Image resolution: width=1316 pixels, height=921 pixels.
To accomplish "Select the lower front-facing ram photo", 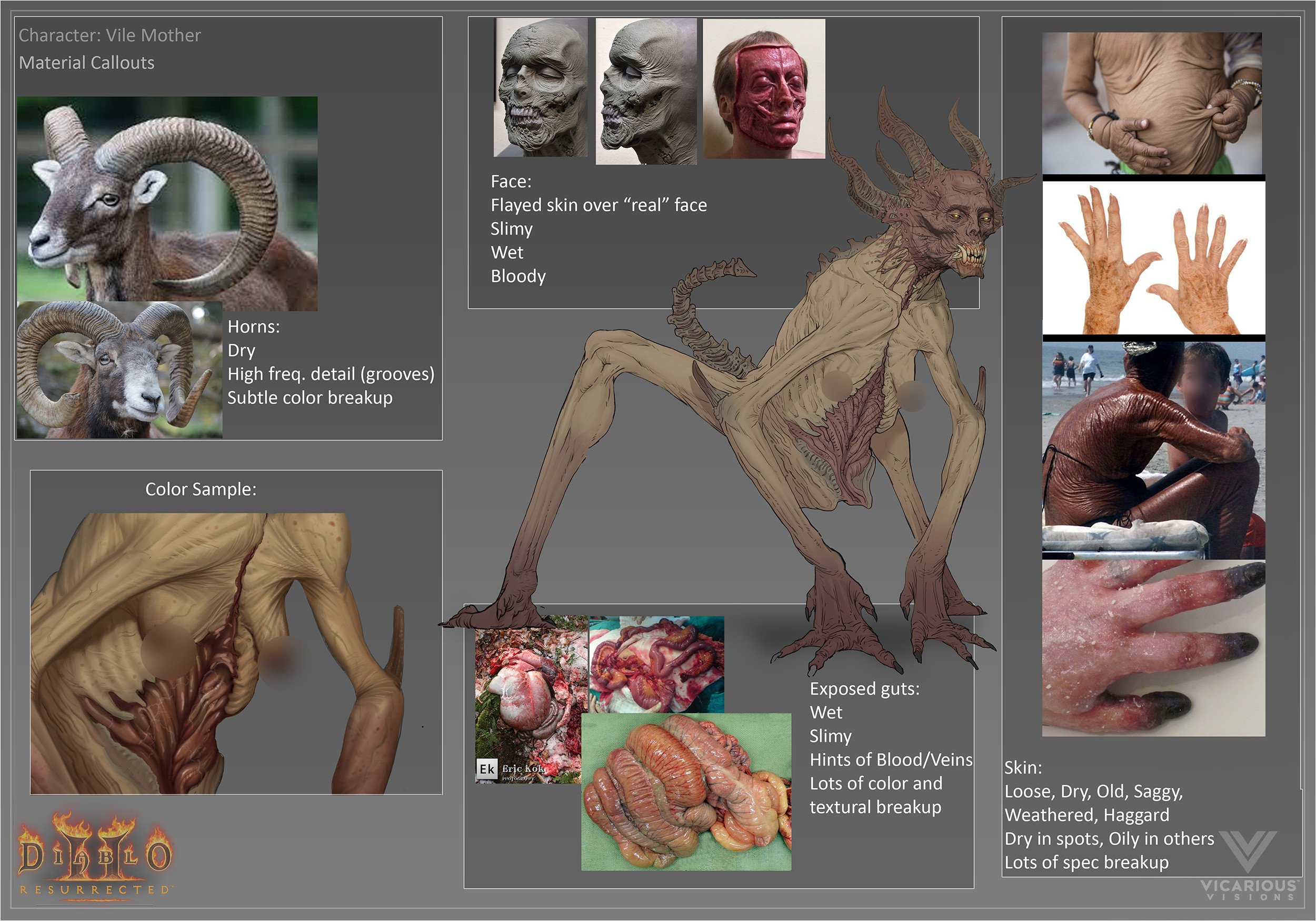I will tap(120, 369).
